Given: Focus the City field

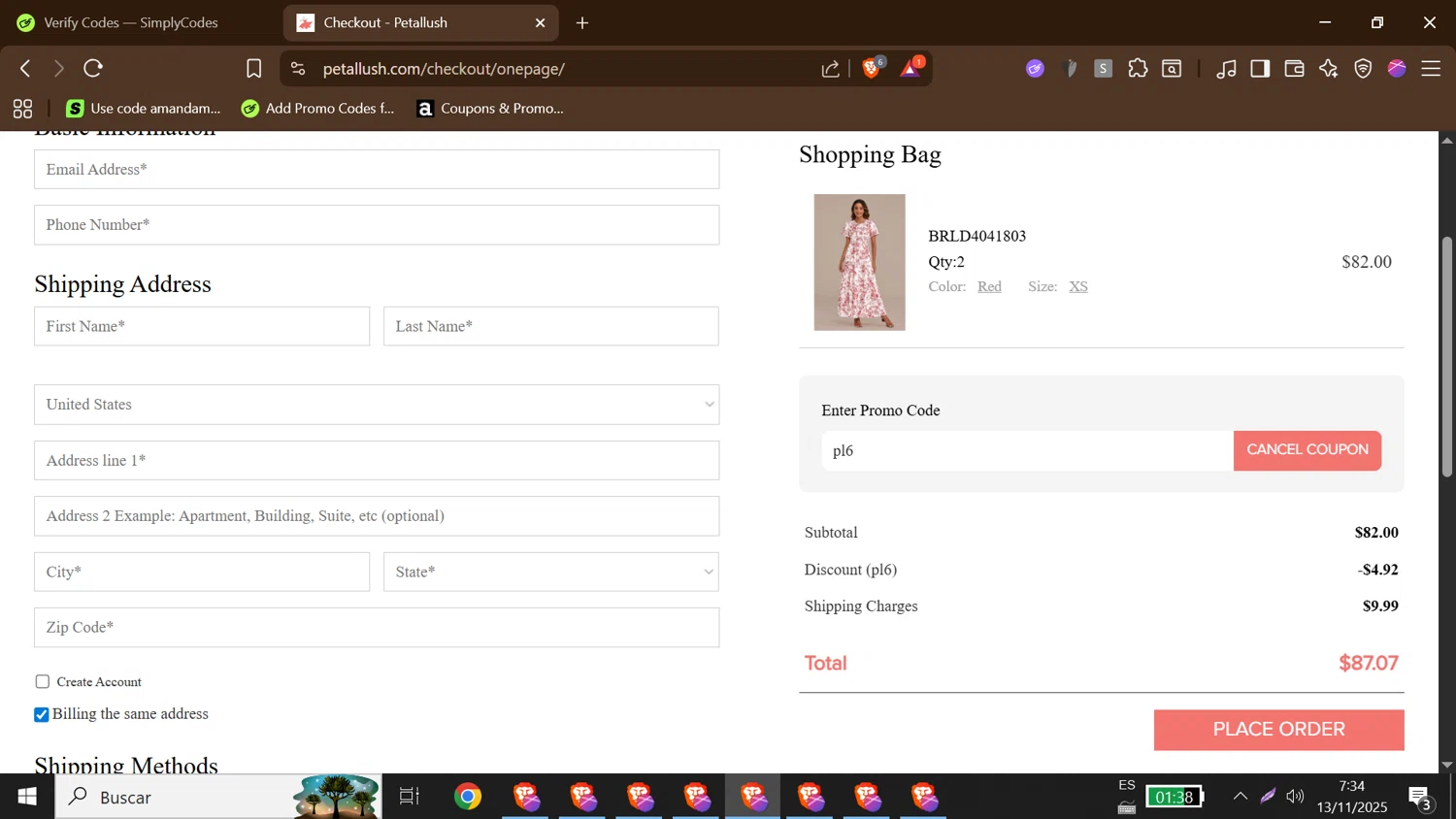Looking at the screenshot, I should 202,573.
